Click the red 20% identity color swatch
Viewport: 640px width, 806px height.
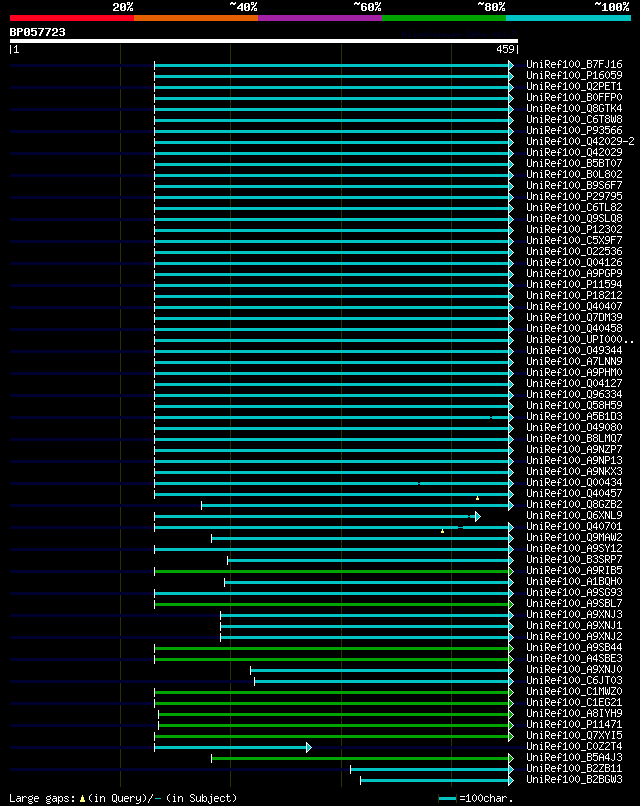pos(71,18)
